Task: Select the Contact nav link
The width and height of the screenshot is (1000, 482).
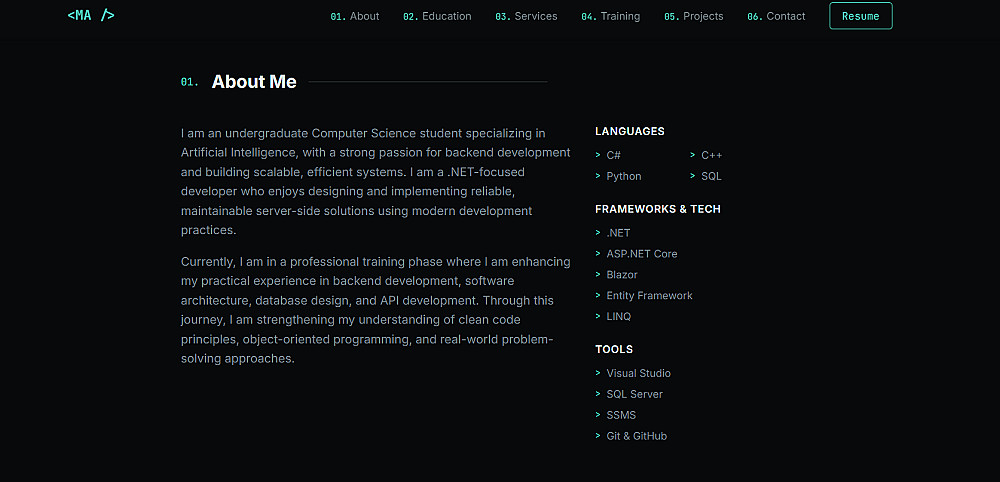Action: click(776, 16)
